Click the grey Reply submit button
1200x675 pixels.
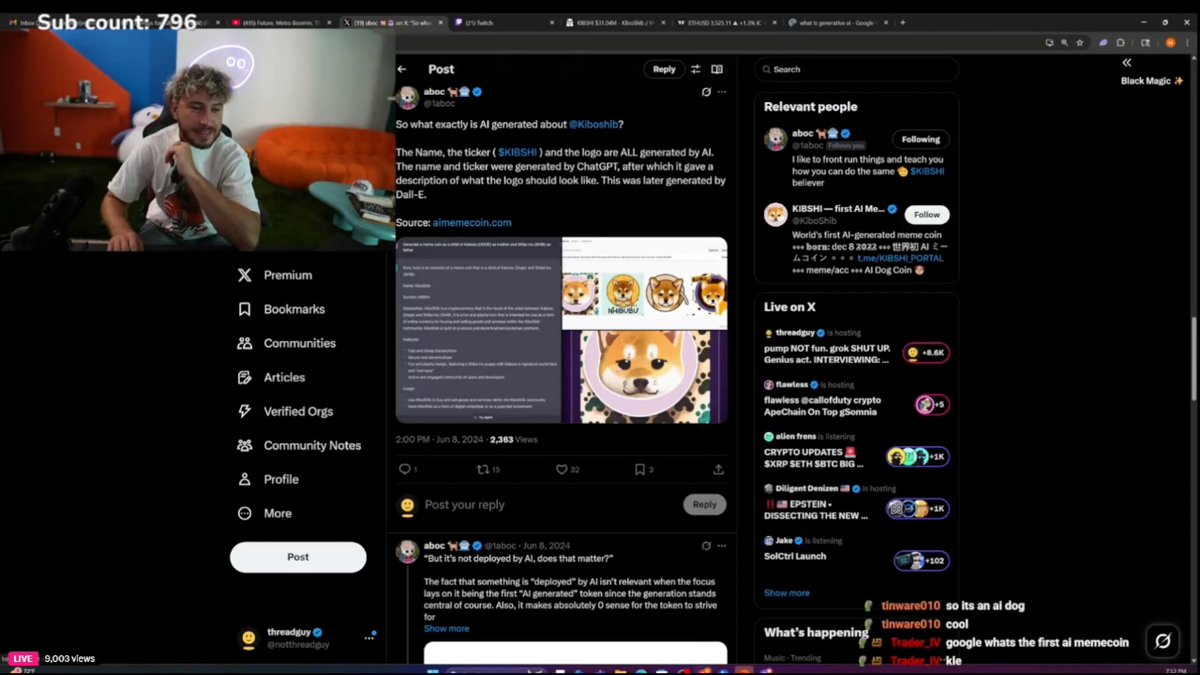[x=705, y=504]
